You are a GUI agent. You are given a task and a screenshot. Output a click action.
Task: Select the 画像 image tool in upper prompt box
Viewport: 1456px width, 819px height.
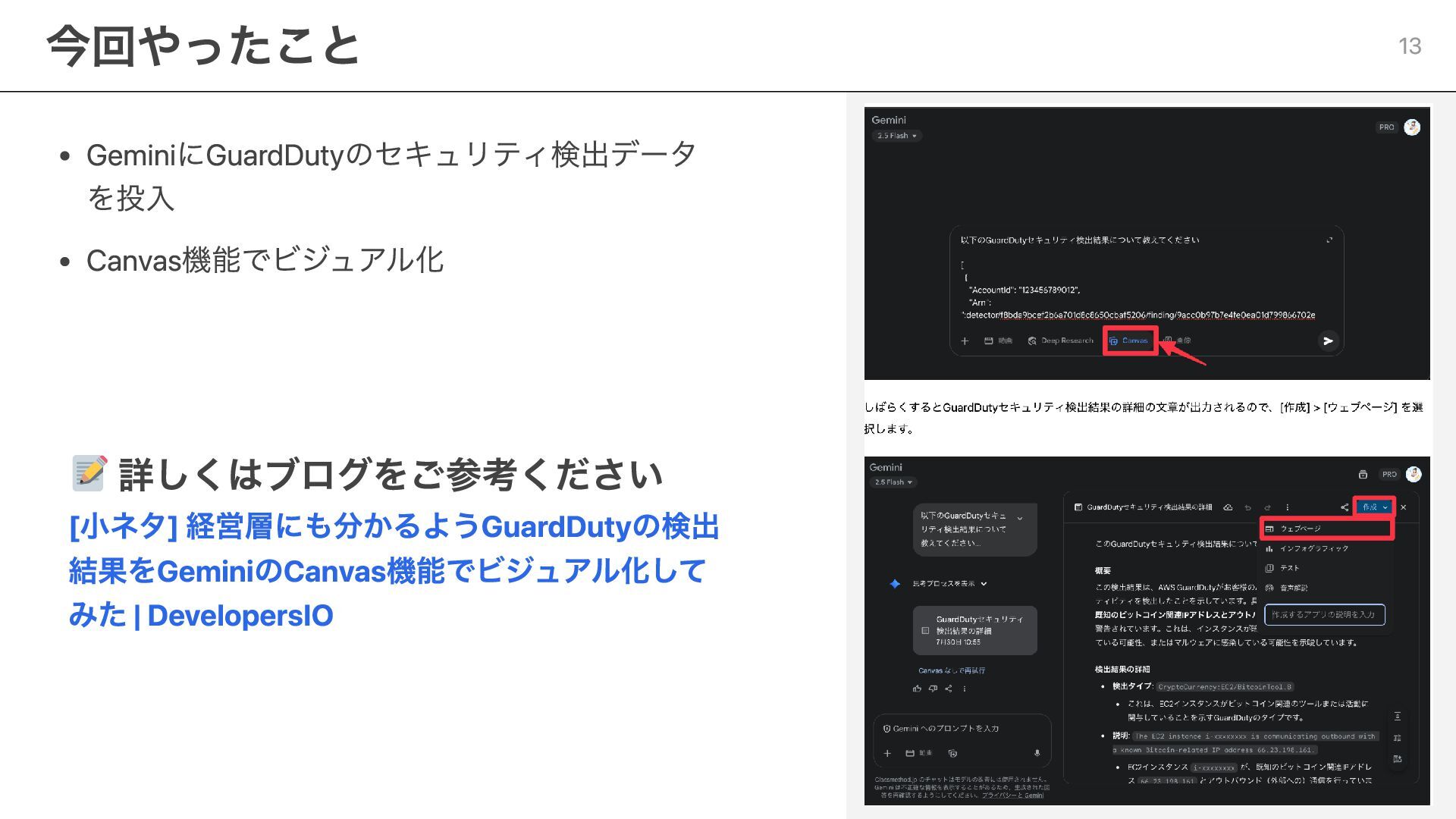click(1178, 341)
